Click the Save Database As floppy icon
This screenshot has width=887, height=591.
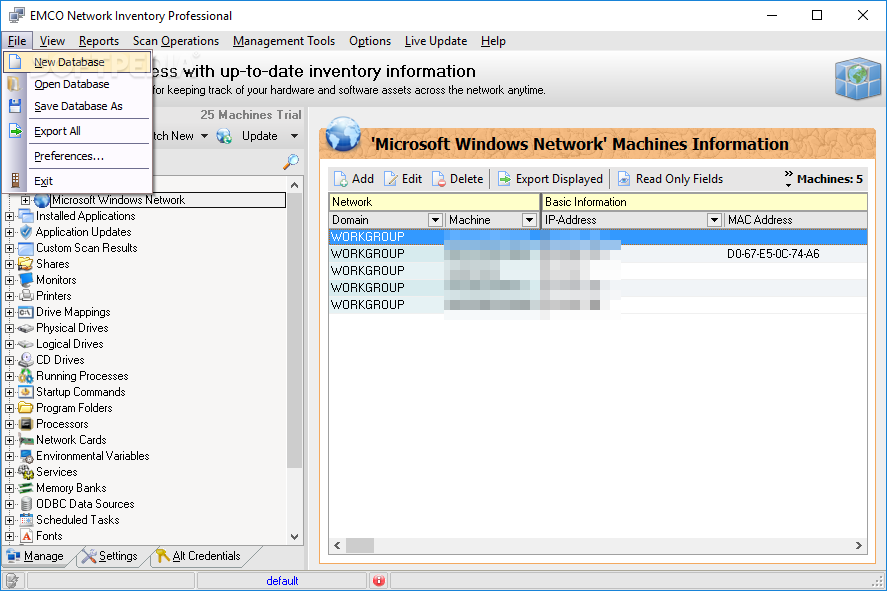(15, 106)
